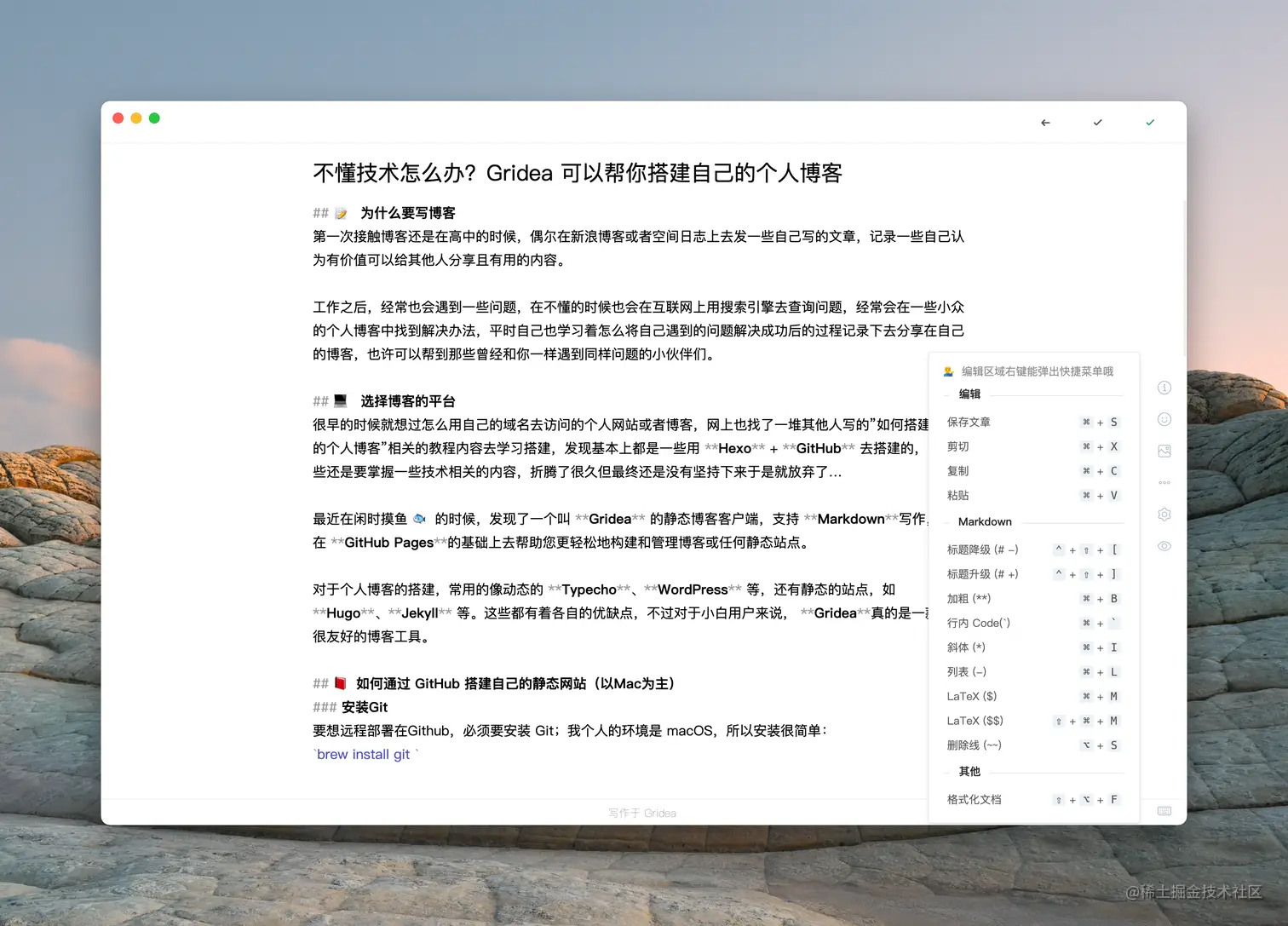
Task: Click the 斜体 (*) shortcut row
Action: click(1033, 647)
